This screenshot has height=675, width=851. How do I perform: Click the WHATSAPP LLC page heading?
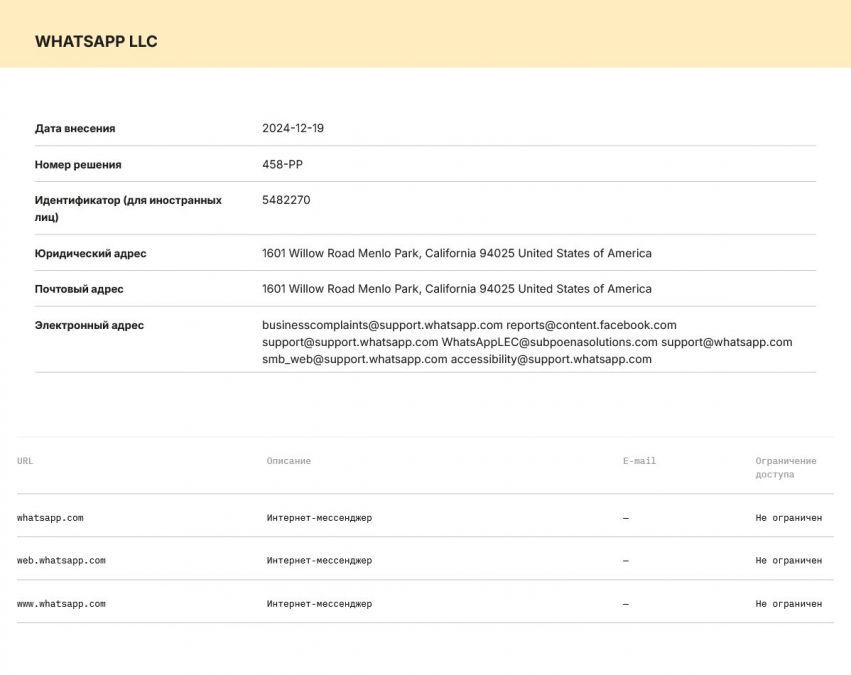96,41
